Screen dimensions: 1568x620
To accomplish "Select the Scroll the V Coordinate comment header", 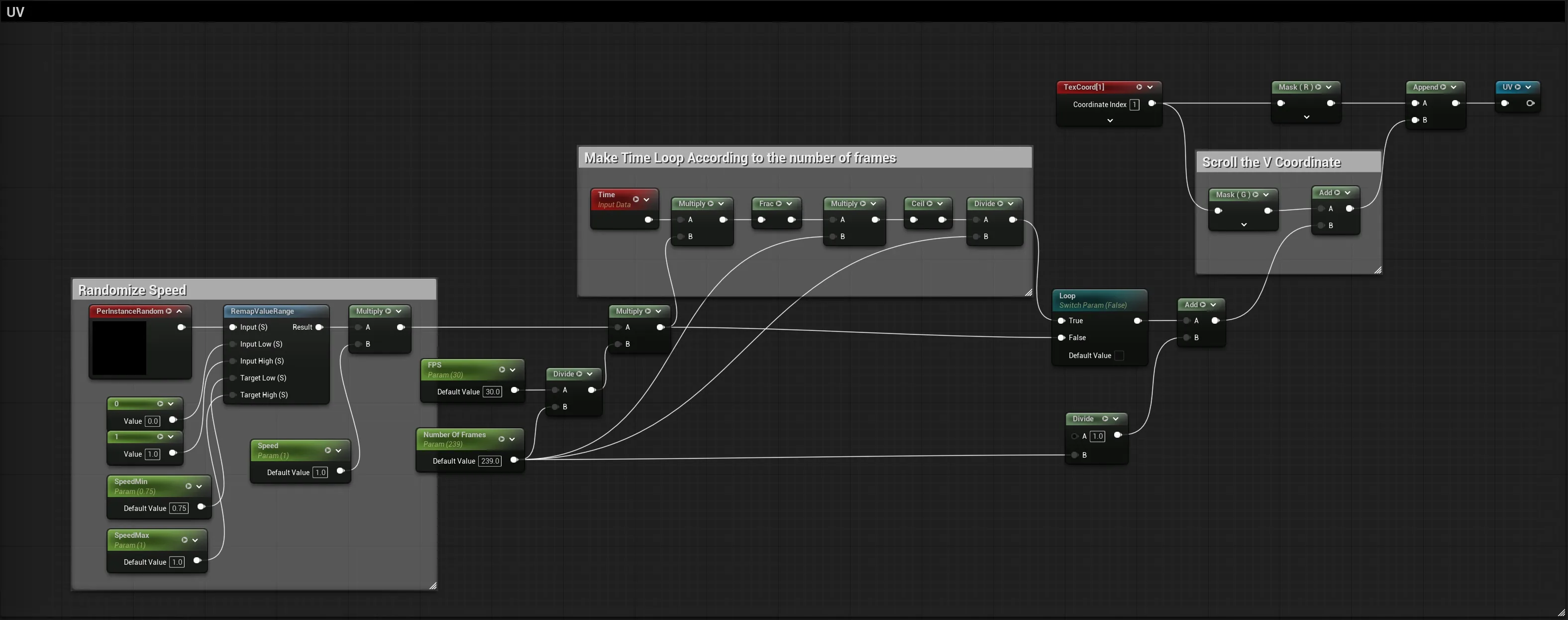I will coord(1289,162).
